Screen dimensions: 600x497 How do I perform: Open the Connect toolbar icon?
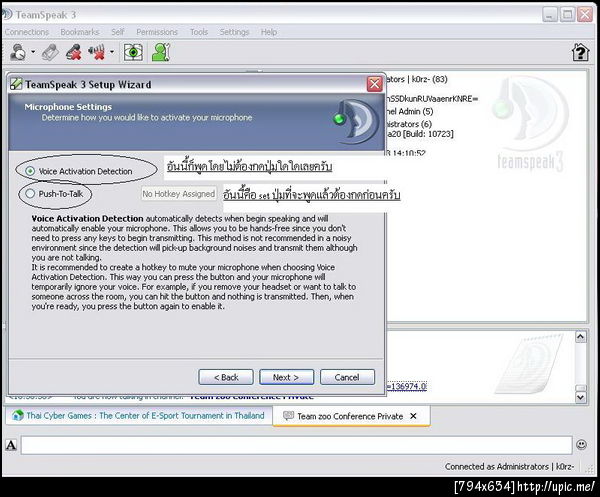(18, 52)
